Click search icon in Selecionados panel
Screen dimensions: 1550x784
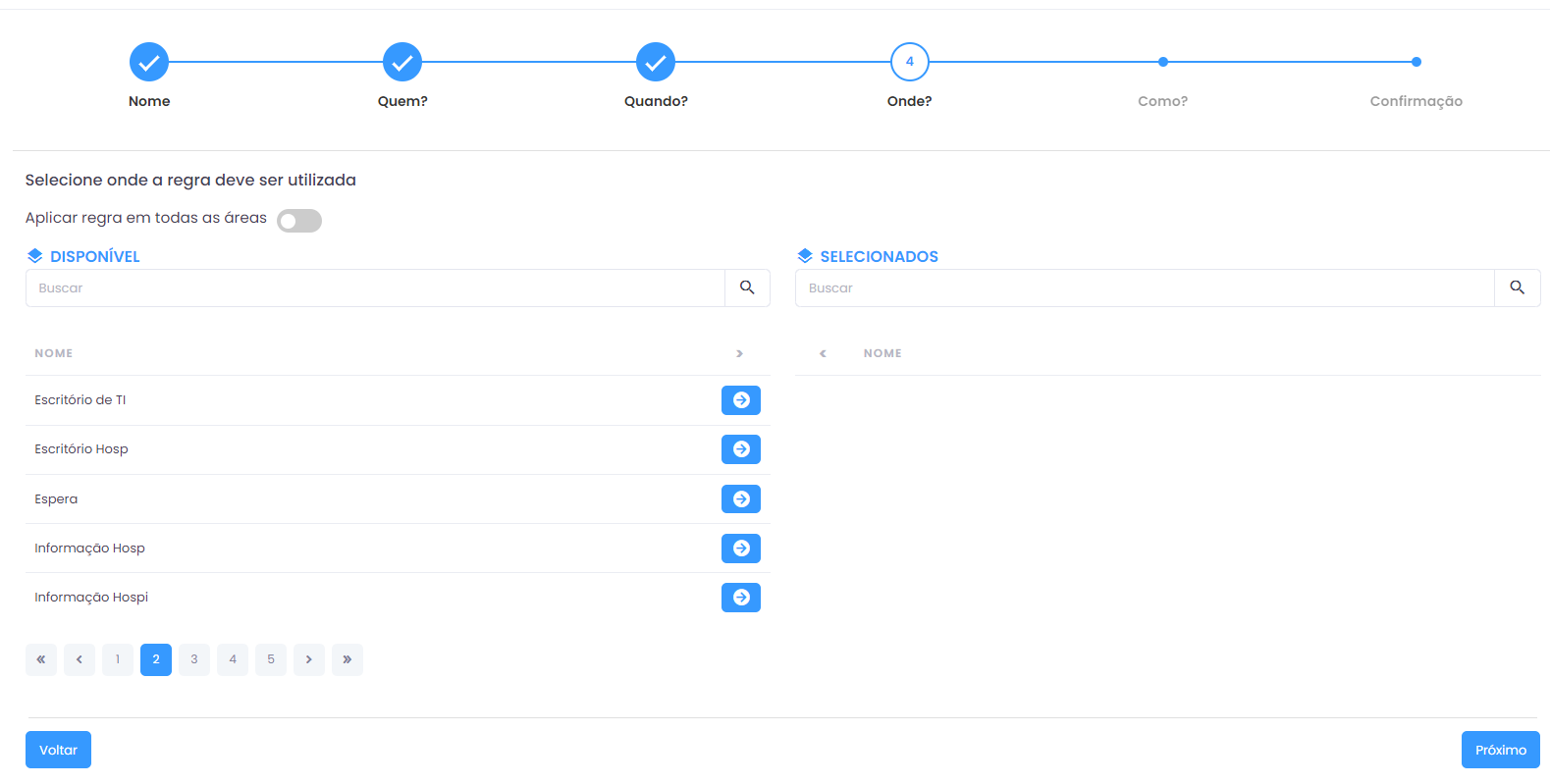1517,288
